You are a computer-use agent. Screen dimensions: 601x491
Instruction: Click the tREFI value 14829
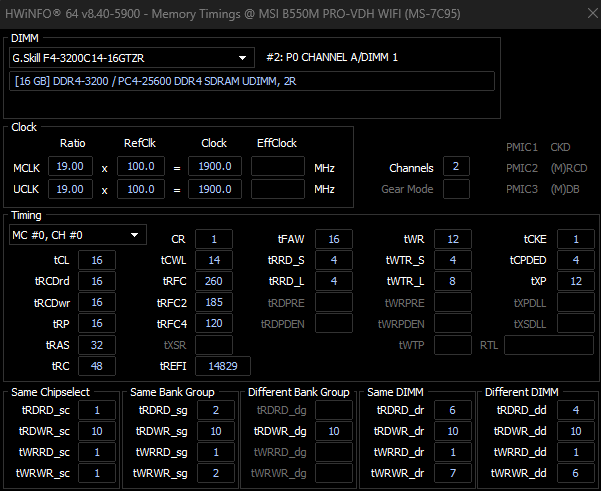[222, 366]
